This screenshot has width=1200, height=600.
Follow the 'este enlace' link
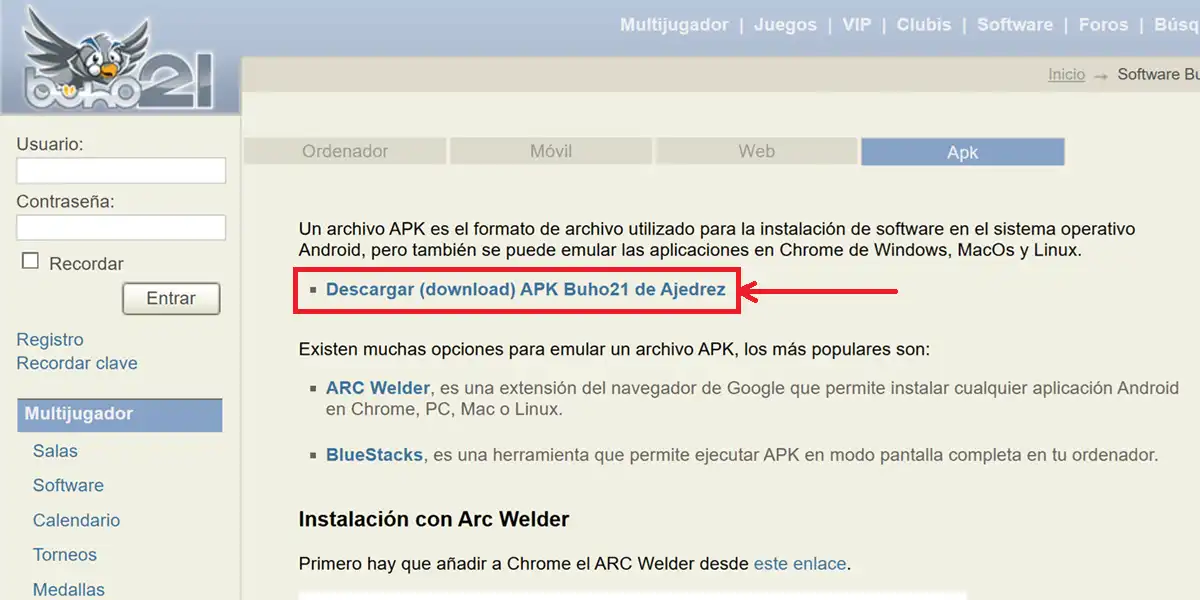800,564
